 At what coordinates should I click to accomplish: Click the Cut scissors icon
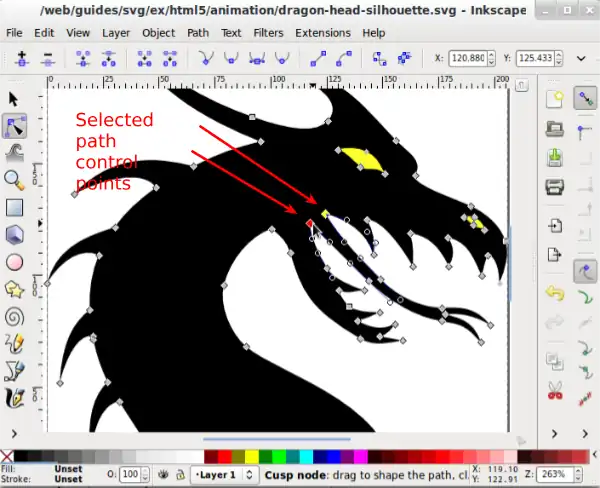pyautogui.click(x=555, y=391)
